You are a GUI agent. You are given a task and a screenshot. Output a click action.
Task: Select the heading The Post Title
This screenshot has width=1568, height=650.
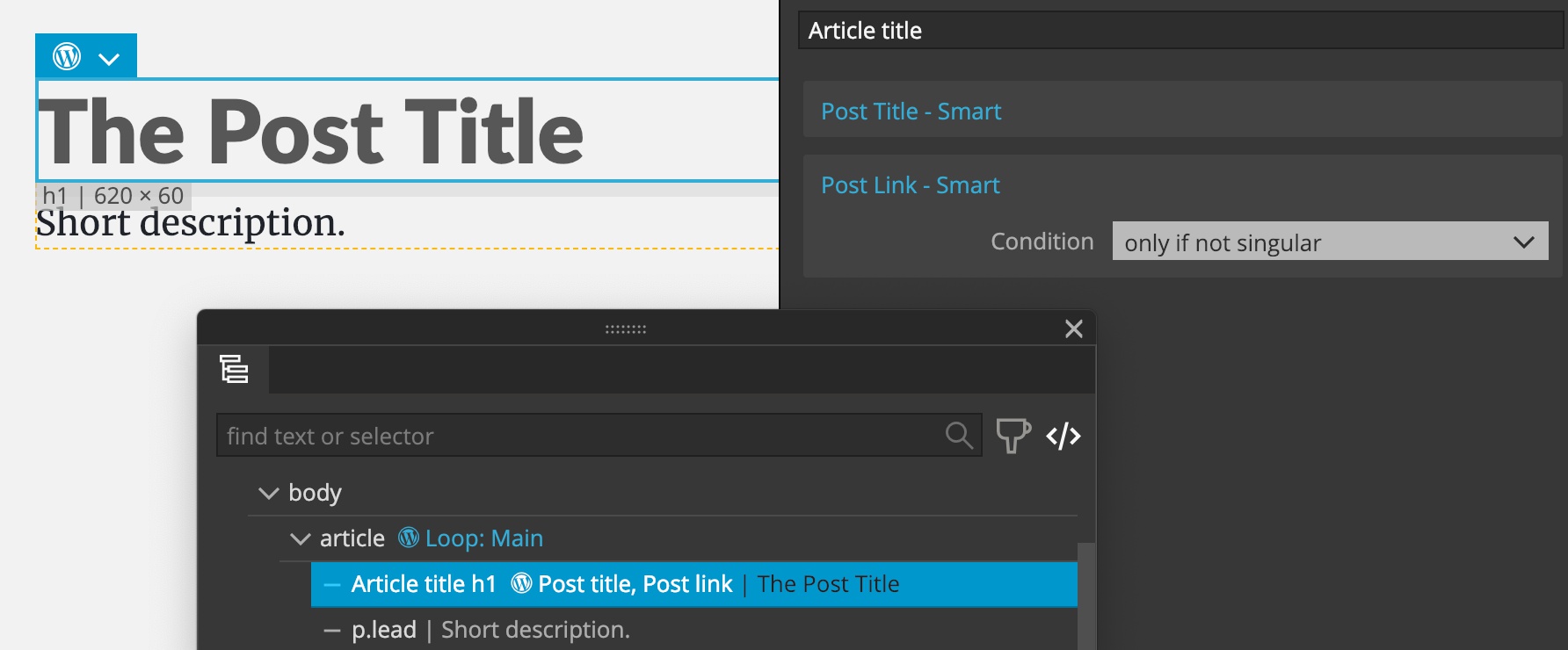[x=311, y=132]
